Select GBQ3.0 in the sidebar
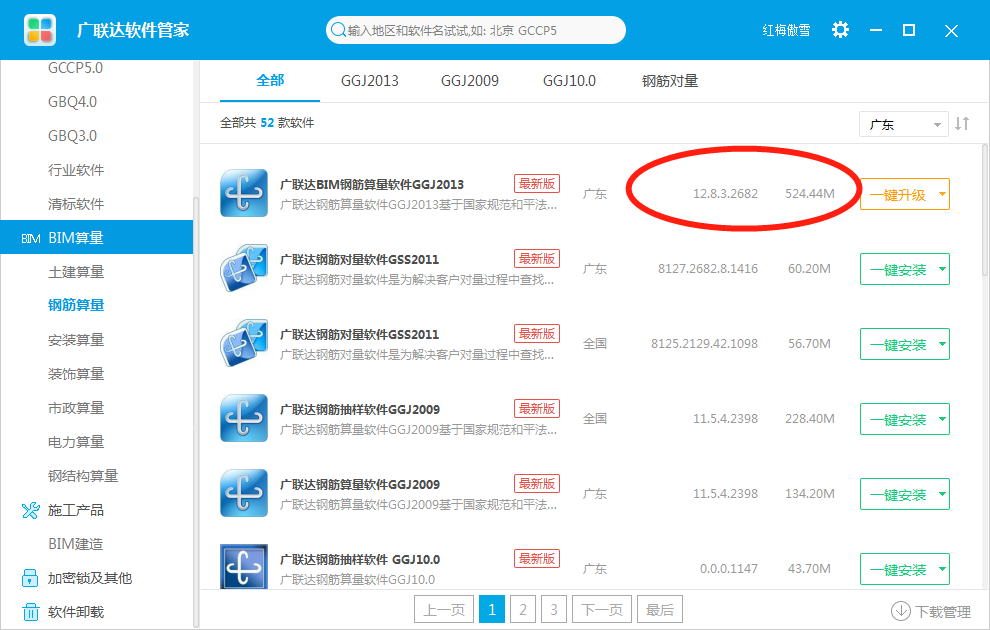Viewport: 990px width, 630px height. [73, 136]
